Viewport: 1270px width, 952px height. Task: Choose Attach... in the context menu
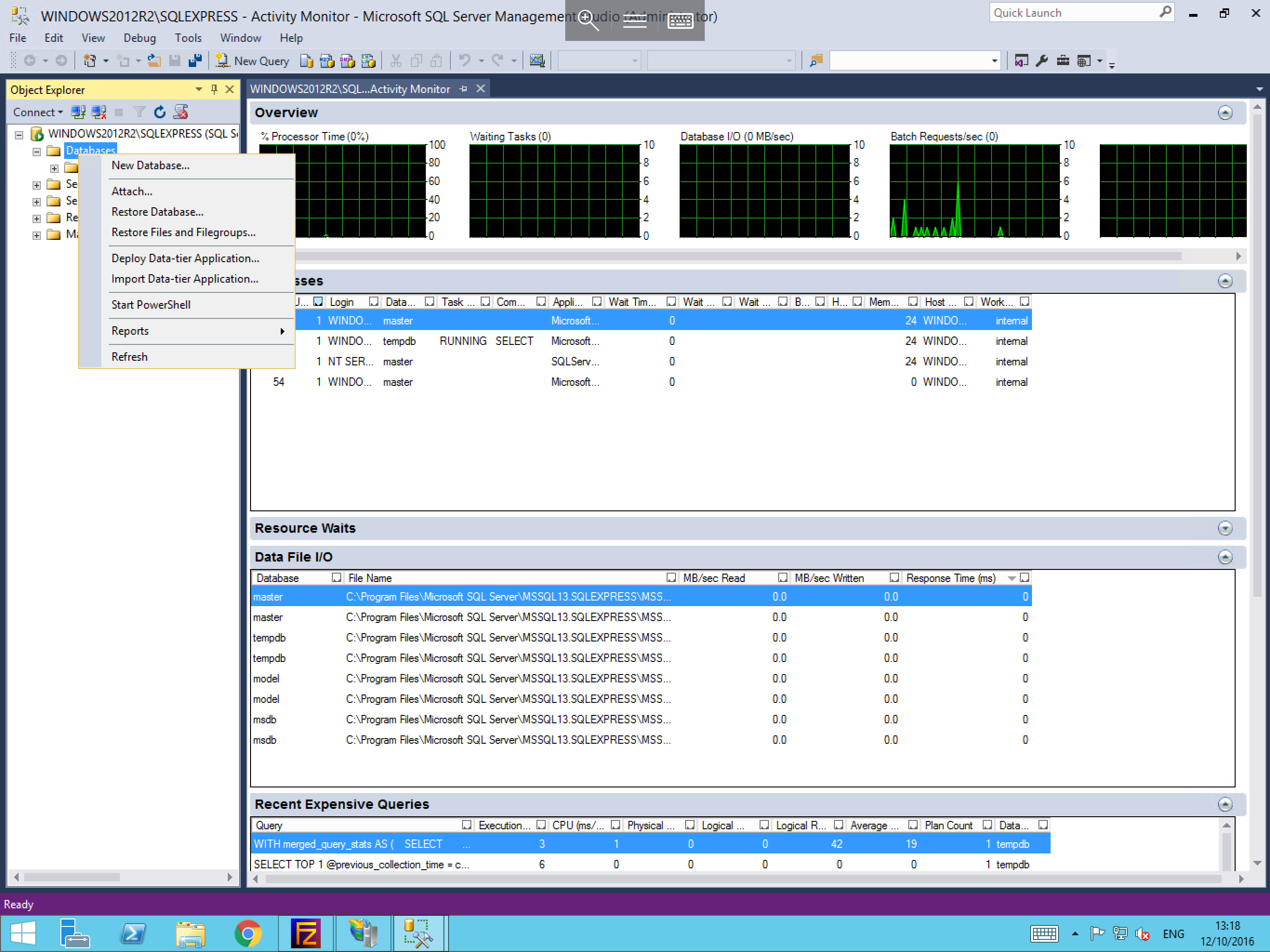[x=132, y=191]
